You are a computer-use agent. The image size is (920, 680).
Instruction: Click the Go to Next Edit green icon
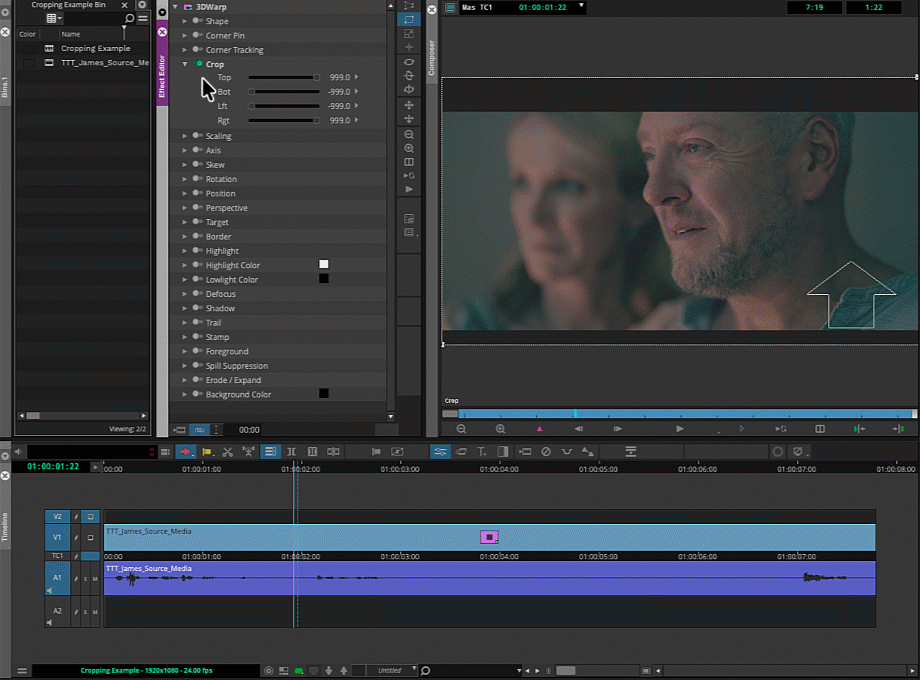pyautogui.click(x=898, y=429)
